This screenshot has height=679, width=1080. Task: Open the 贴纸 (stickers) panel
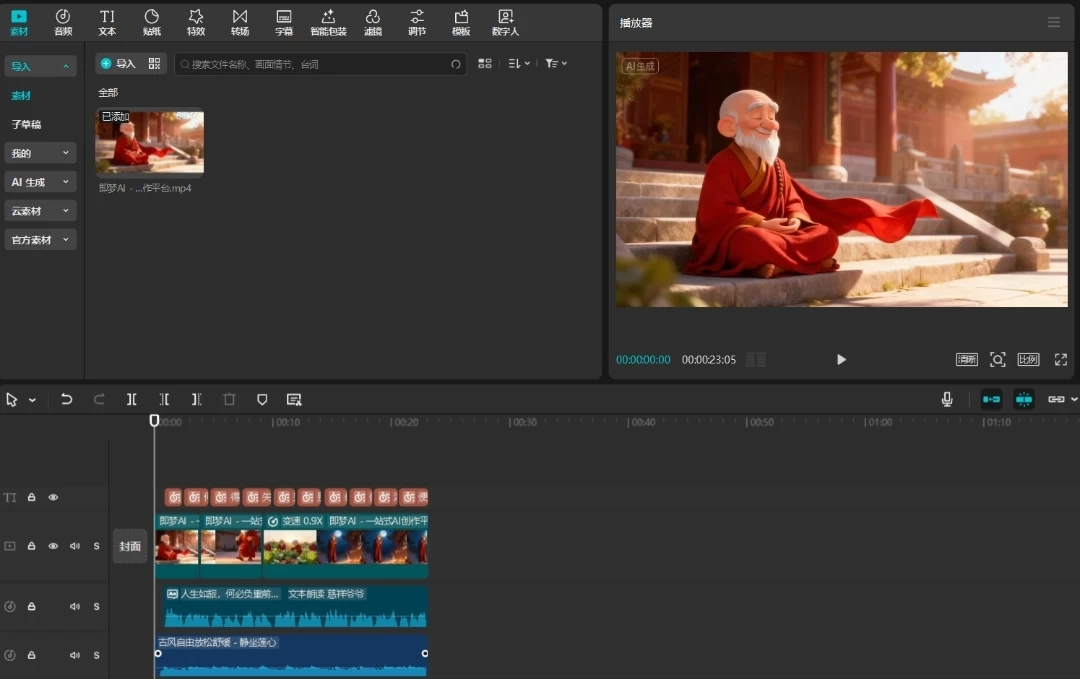152,22
